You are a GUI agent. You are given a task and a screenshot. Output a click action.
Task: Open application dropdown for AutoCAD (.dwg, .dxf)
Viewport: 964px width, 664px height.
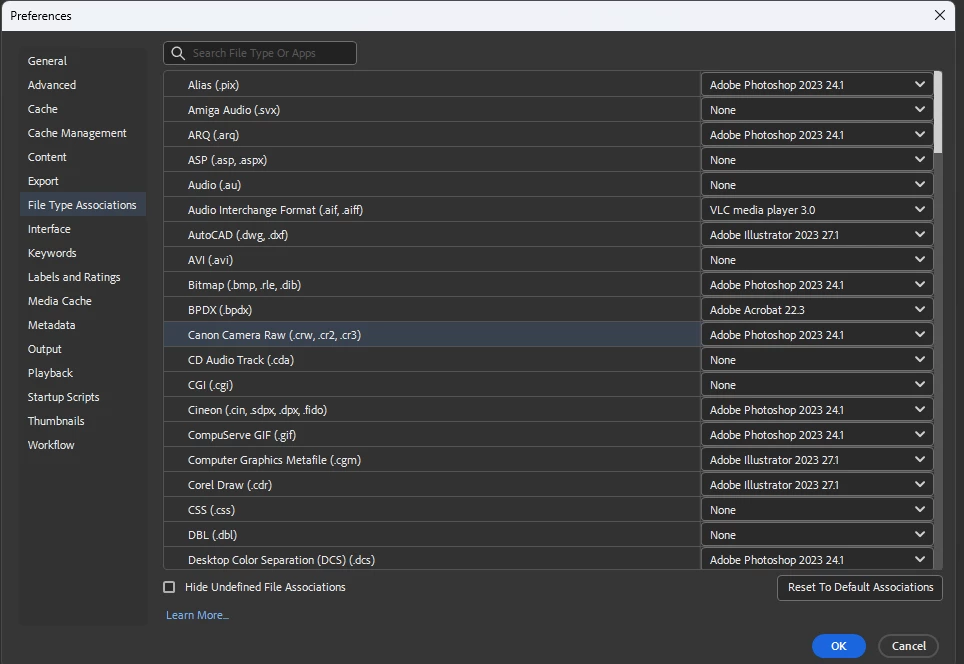(817, 235)
